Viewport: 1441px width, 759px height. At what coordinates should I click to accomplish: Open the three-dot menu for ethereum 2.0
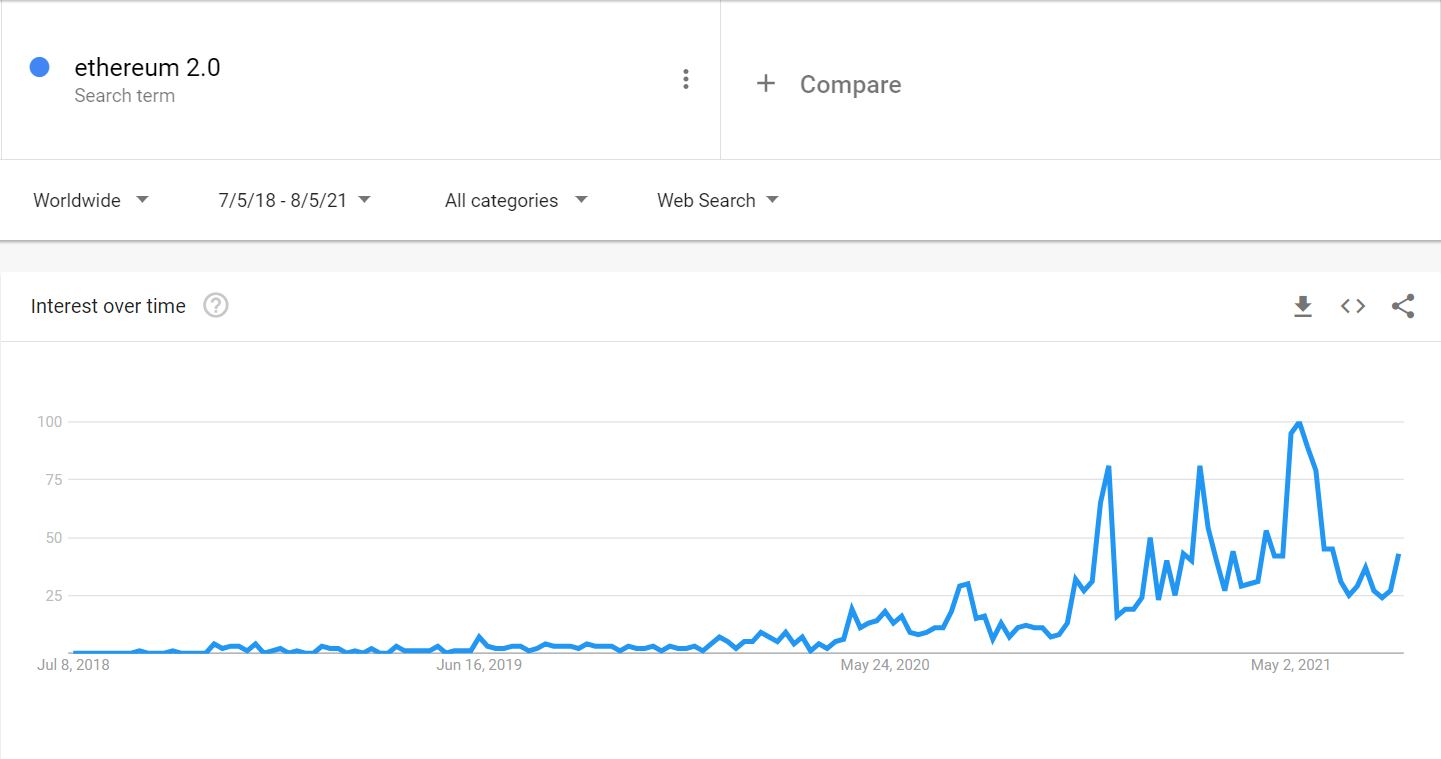(x=685, y=80)
